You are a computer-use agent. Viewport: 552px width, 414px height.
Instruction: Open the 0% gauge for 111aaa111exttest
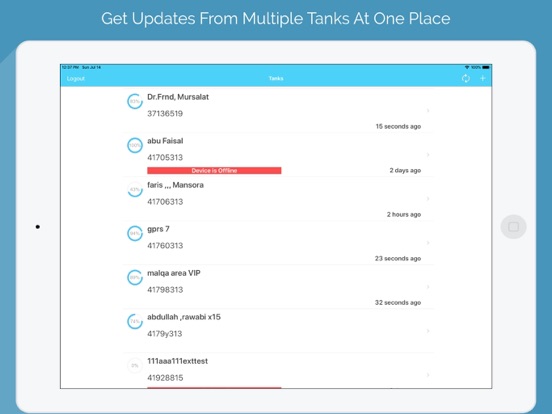click(135, 365)
